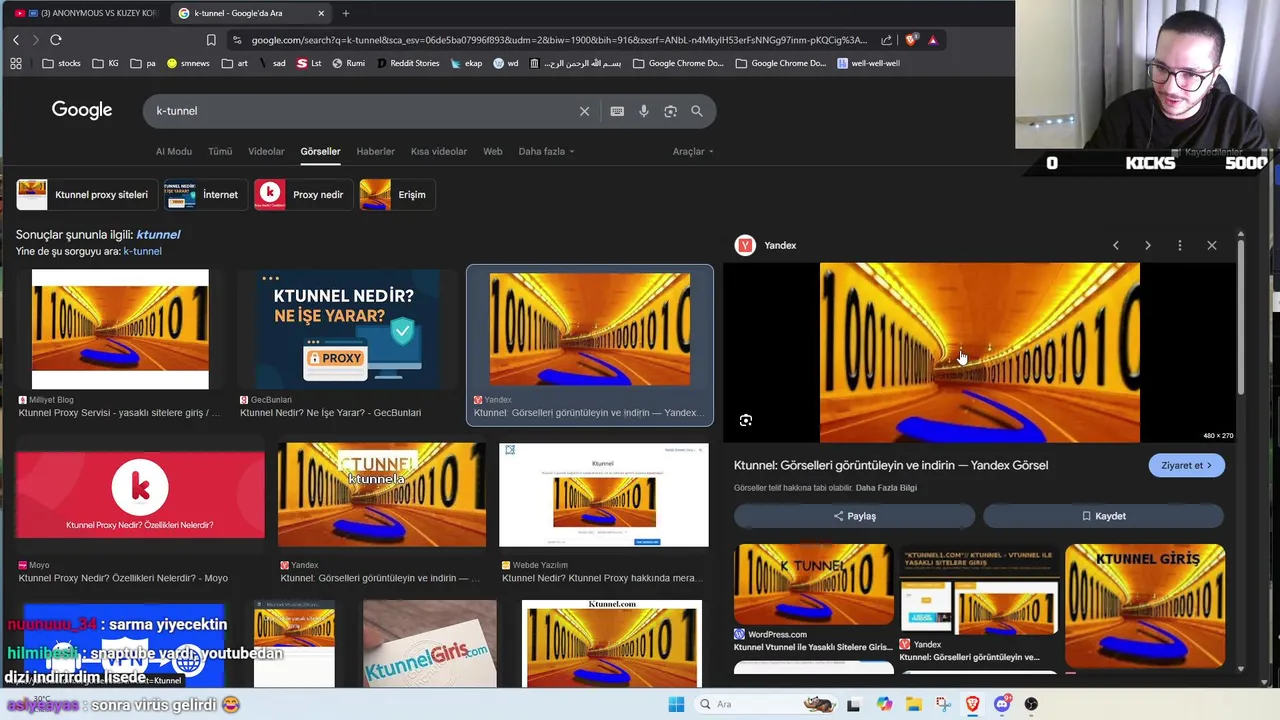This screenshot has width=1280, height=720.
Task: Open Discord from the taskbar
Action: pos(1002,704)
